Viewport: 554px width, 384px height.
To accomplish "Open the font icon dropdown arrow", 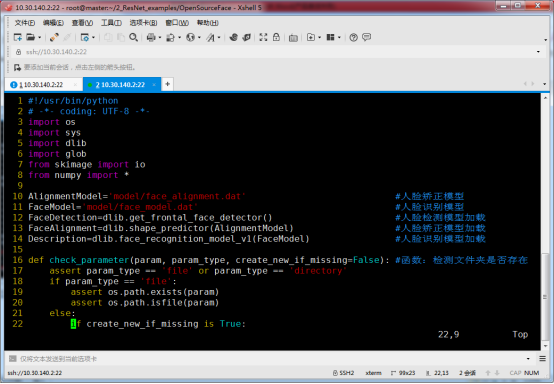I will (219, 37).
